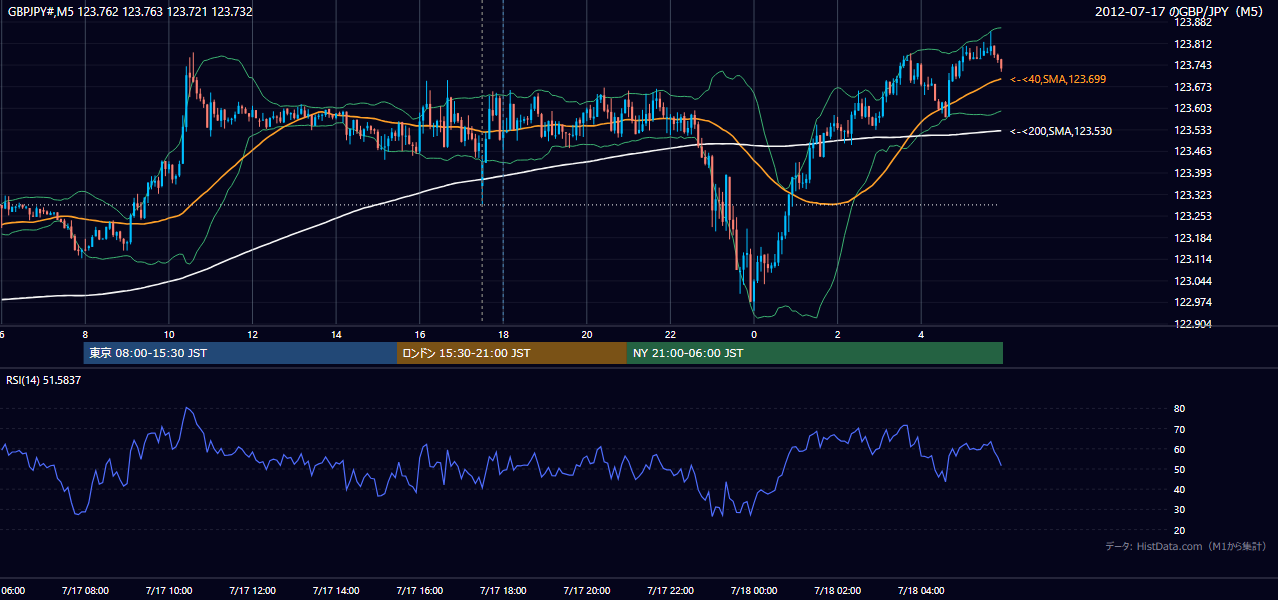
Task: Click price axis label 122.904
Action: [x=1191, y=324]
